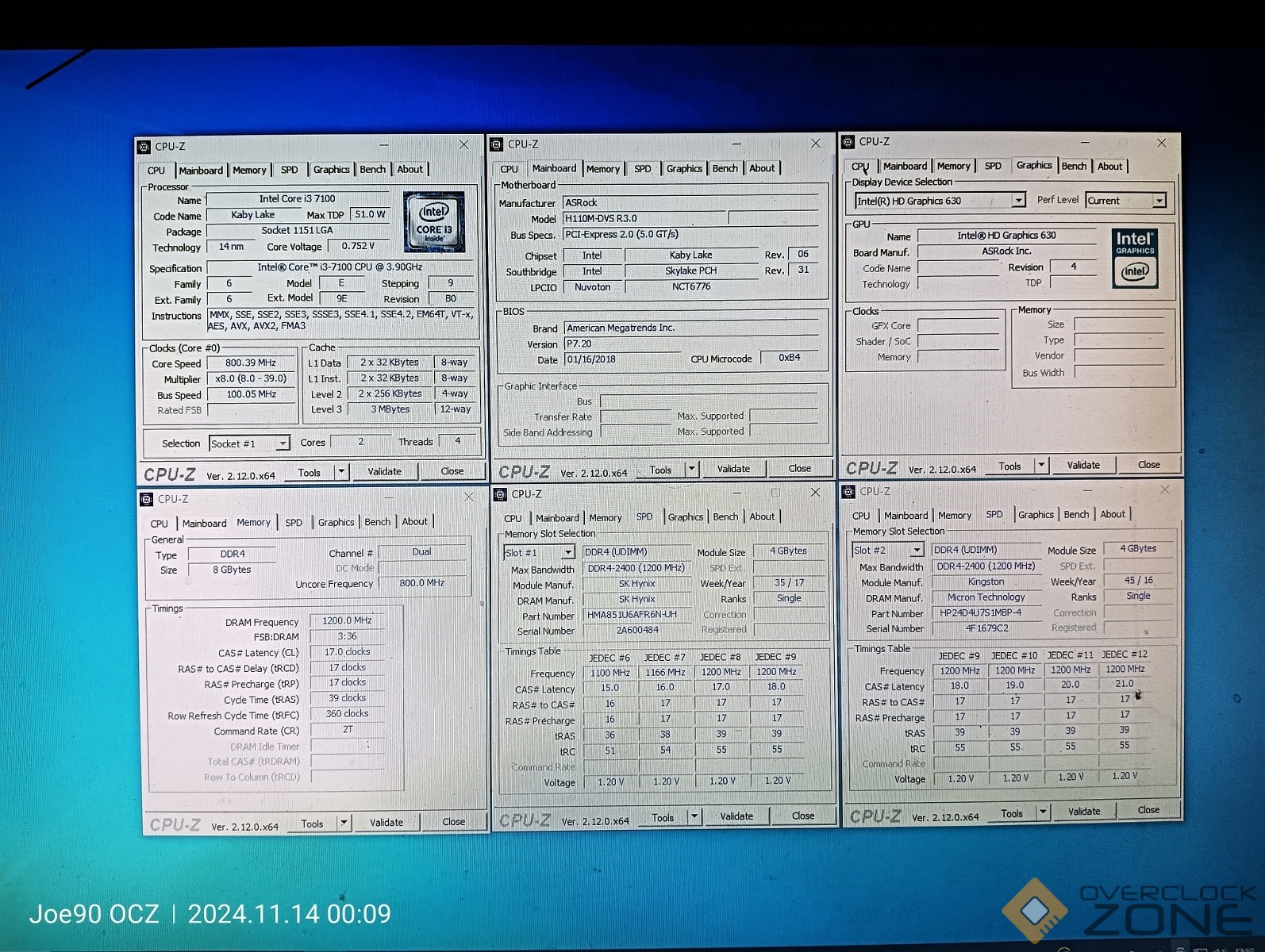Switch to Bench tab in the processor window
Screen dimensions: 1265x952
372,170
